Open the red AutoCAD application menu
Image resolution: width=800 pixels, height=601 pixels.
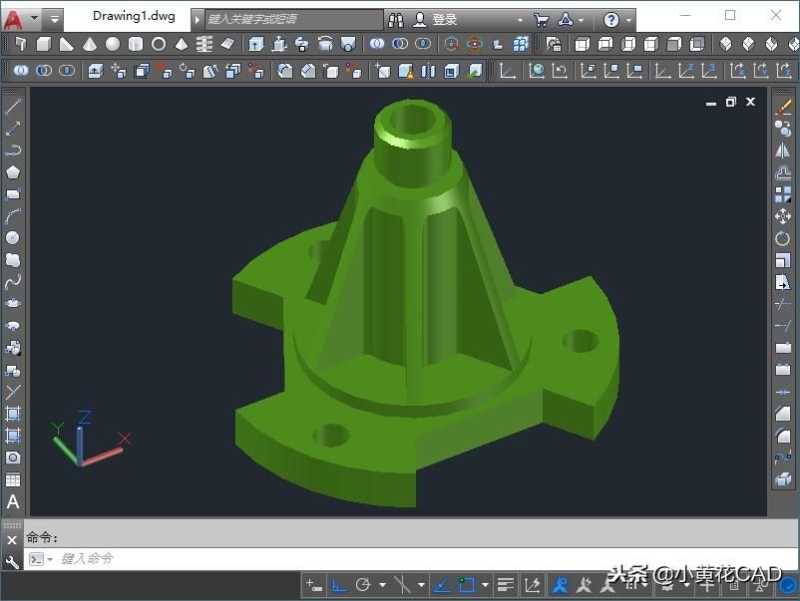pyautogui.click(x=13, y=16)
